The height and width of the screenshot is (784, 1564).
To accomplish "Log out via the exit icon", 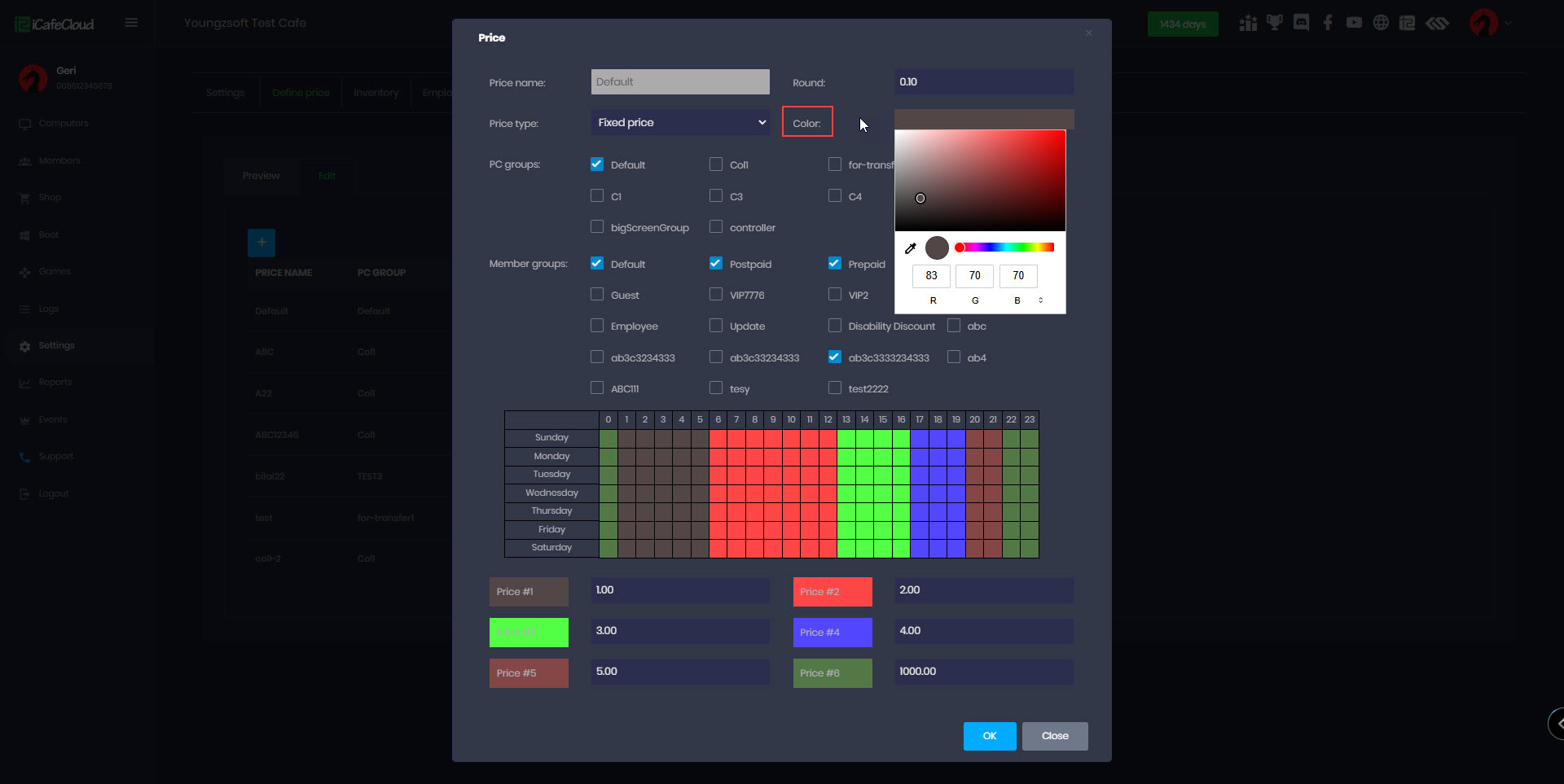I will point(24,494).
